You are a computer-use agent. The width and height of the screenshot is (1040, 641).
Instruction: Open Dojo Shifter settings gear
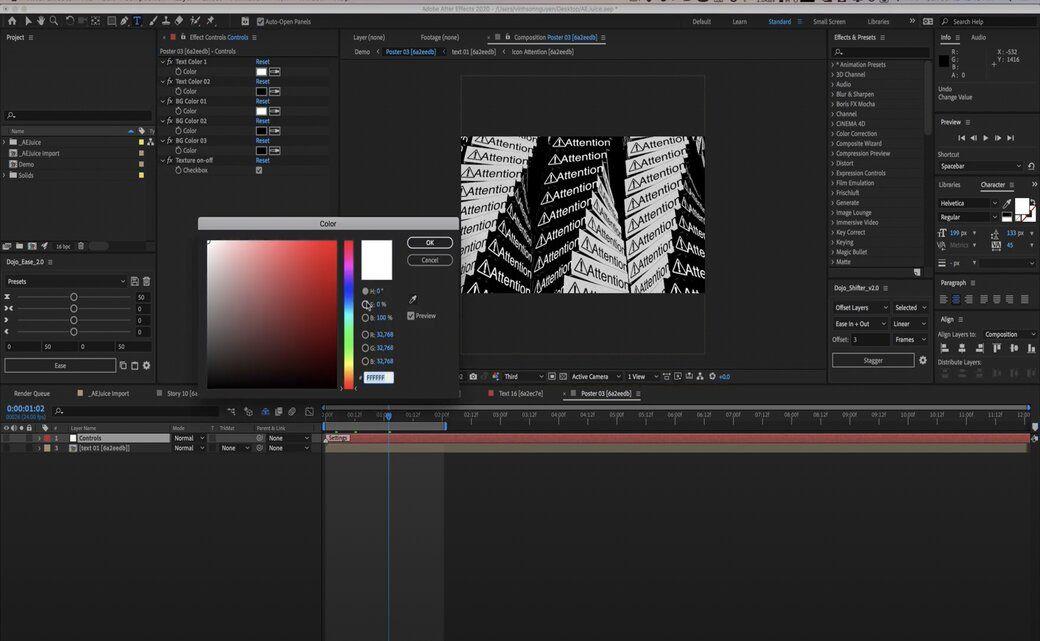click(923, 360)
